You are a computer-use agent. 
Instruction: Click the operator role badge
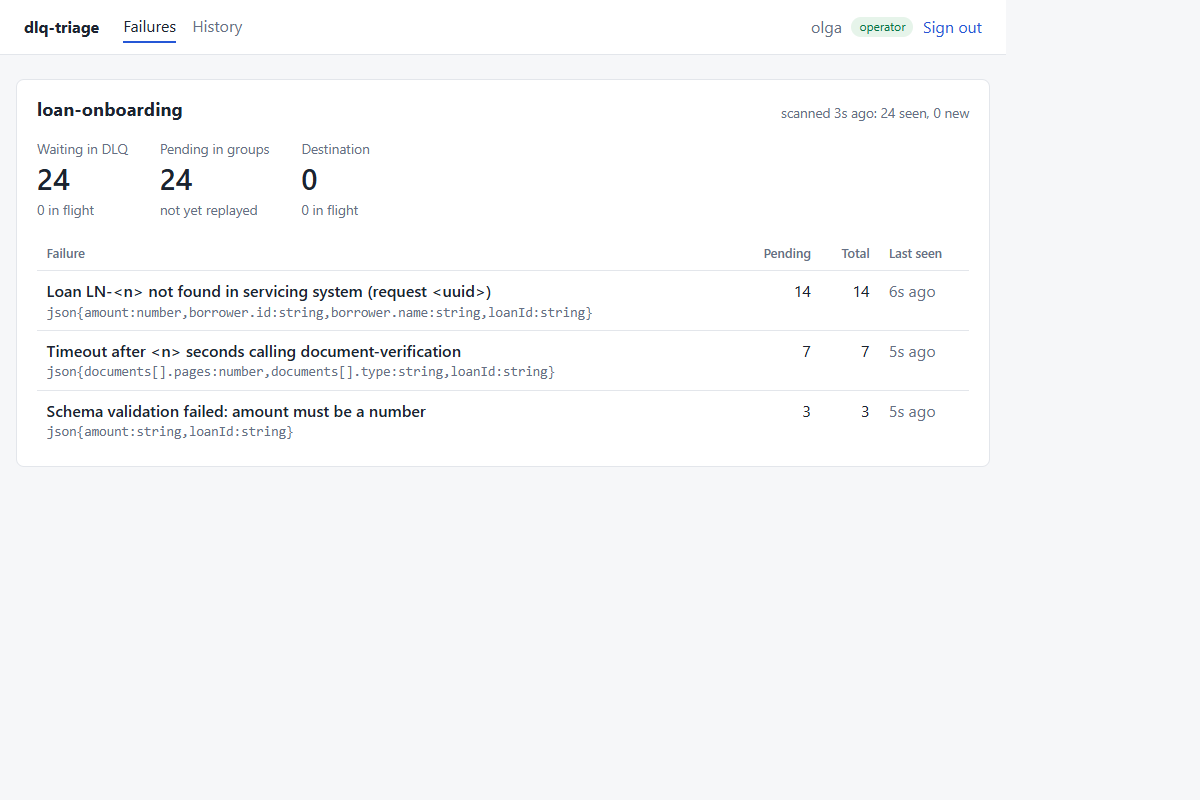882,28
